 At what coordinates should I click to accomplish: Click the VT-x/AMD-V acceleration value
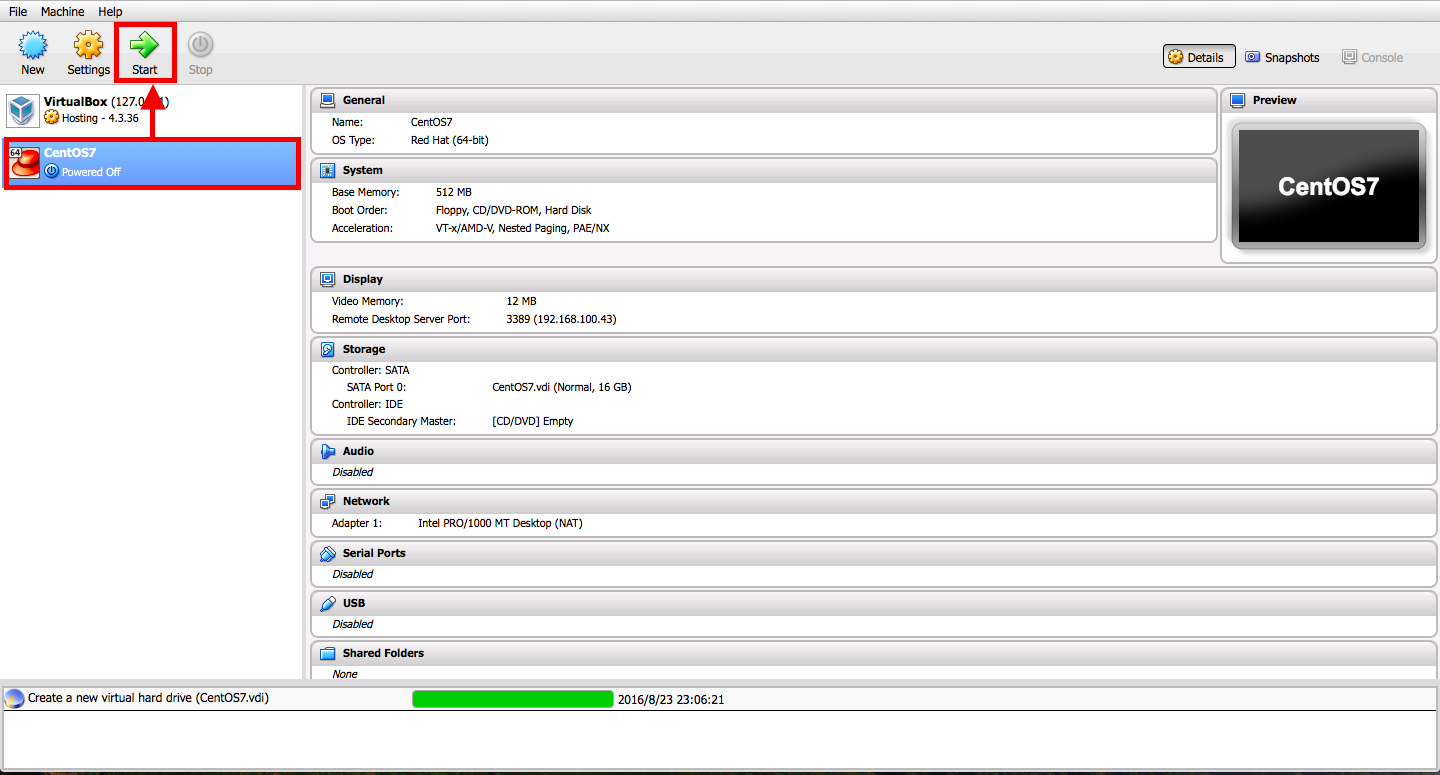523,228
